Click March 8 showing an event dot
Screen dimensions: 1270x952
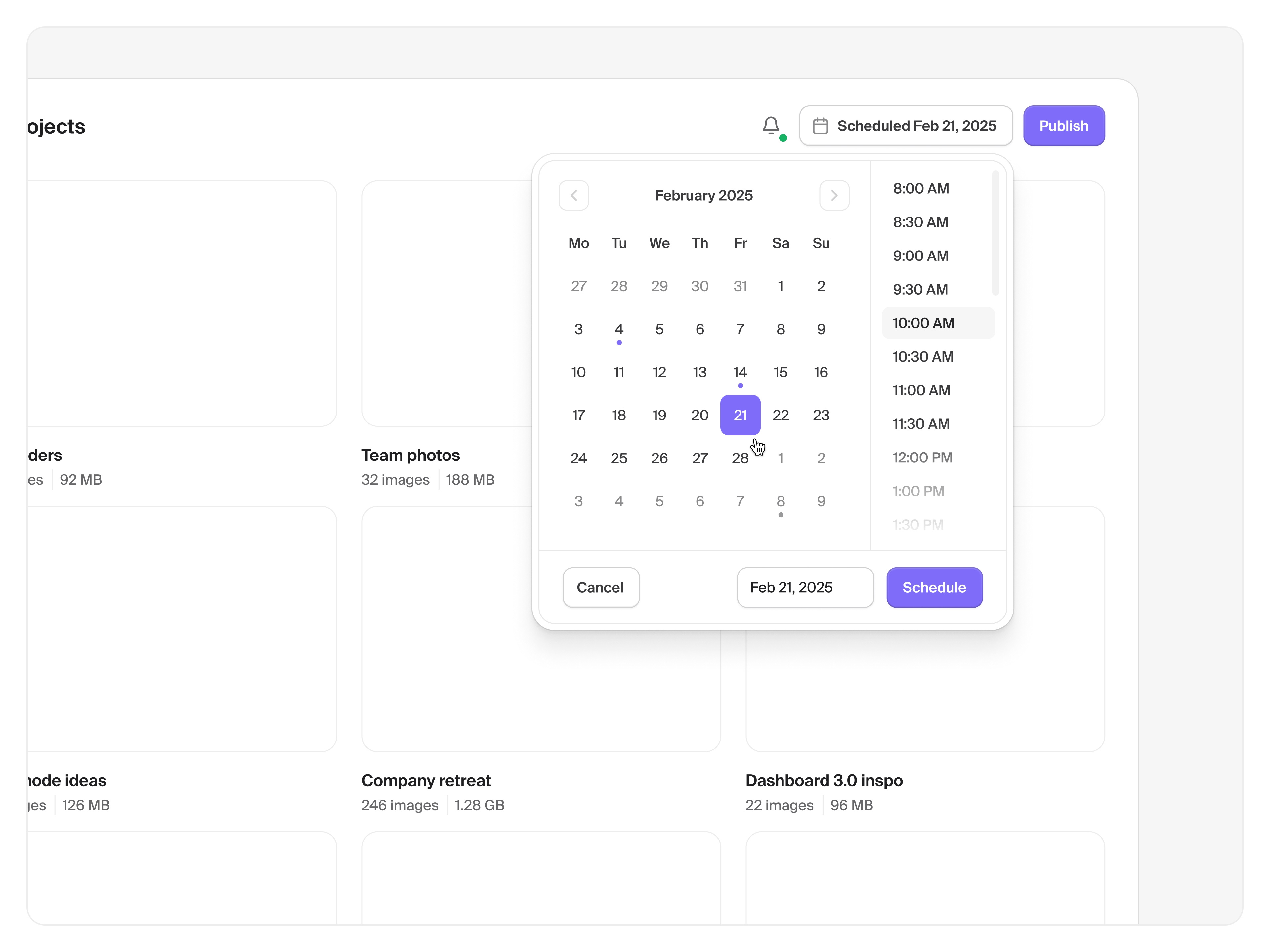[x=780, y=501]
